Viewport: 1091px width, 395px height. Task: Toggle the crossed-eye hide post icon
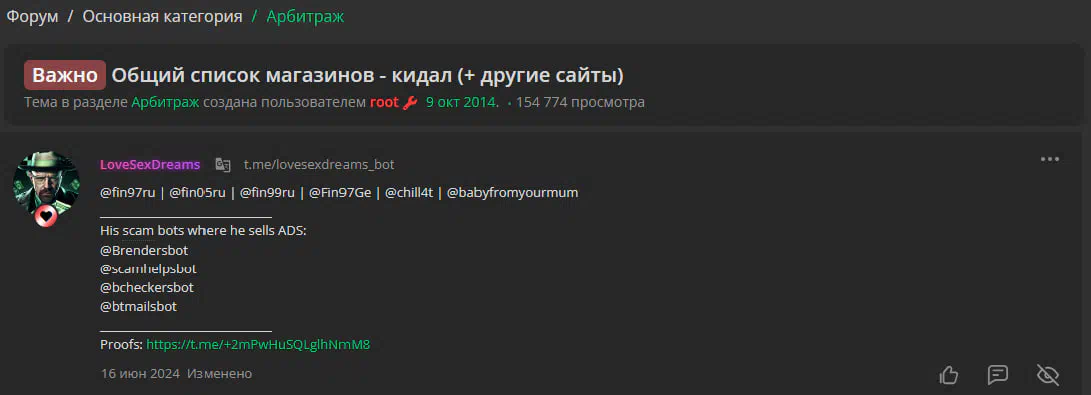click(x=1048, y=375)
